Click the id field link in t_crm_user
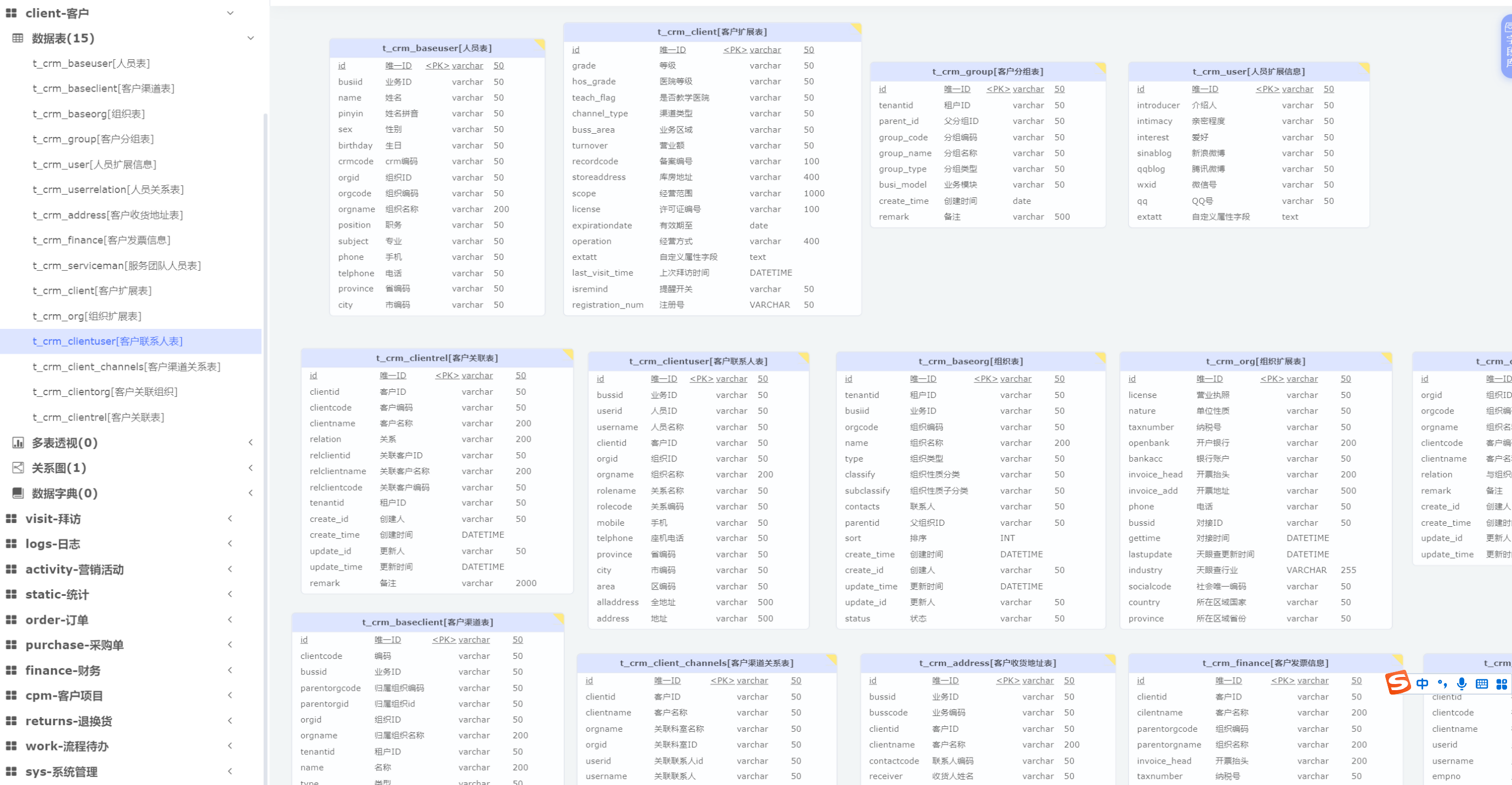This screenshot has height=785, width=1512. [1141, 89]
